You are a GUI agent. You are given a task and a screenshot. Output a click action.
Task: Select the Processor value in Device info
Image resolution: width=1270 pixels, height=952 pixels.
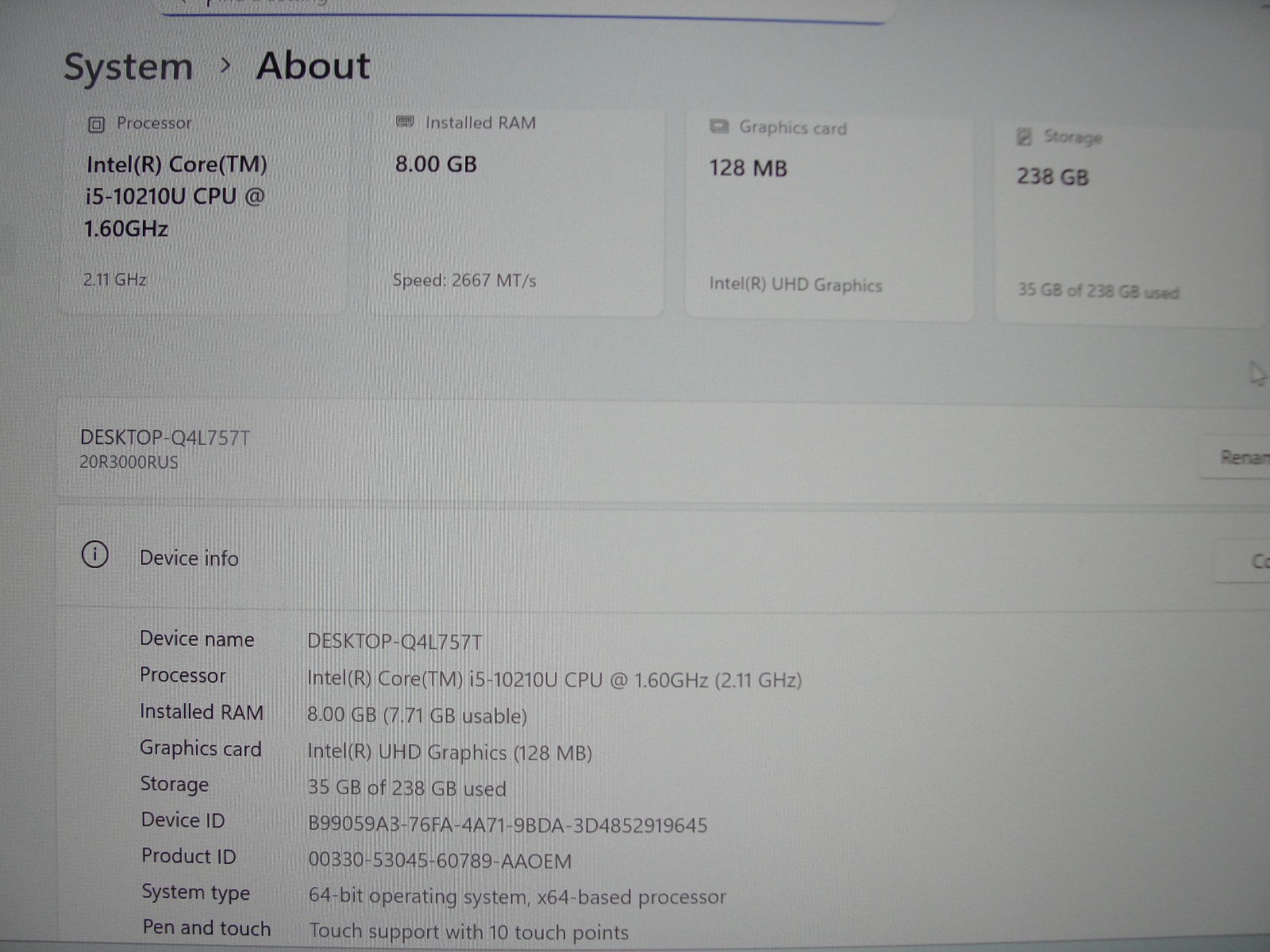554,680
